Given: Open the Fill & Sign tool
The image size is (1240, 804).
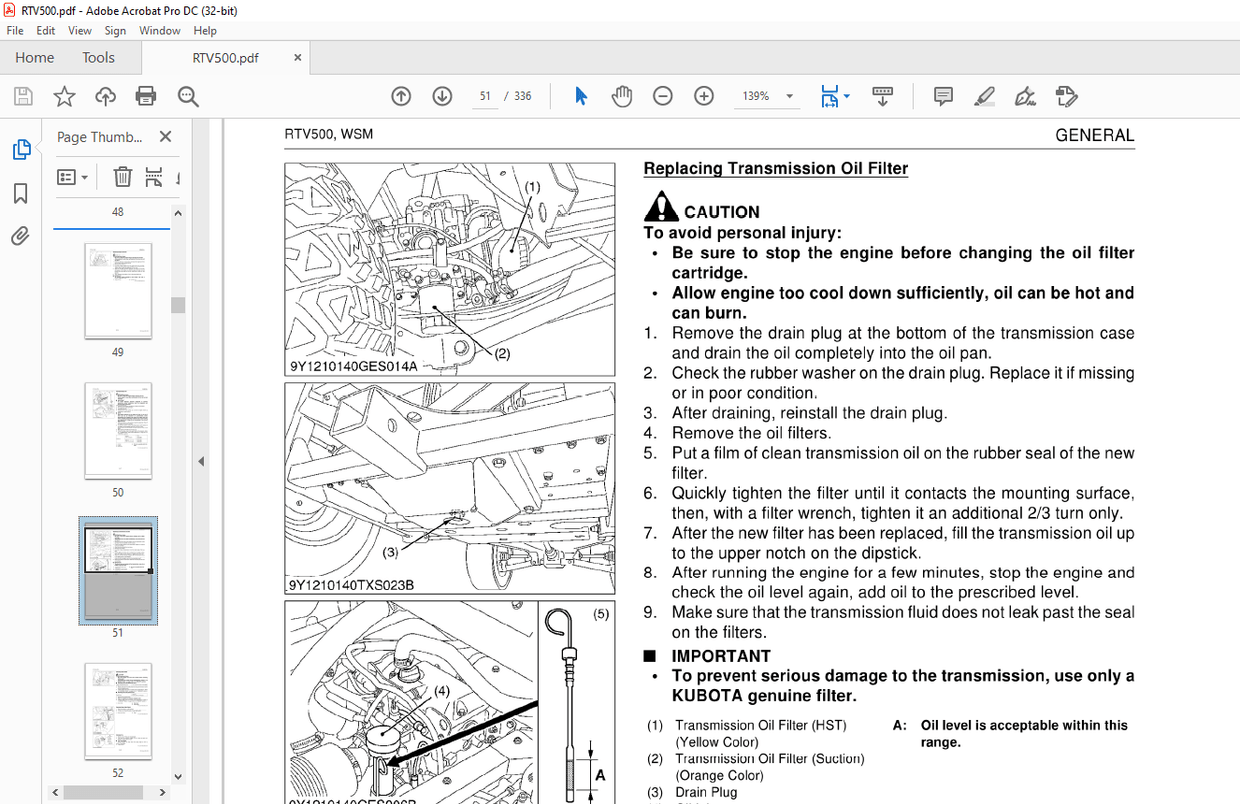Looking at the screenshot, I should tap(1025, 95).
